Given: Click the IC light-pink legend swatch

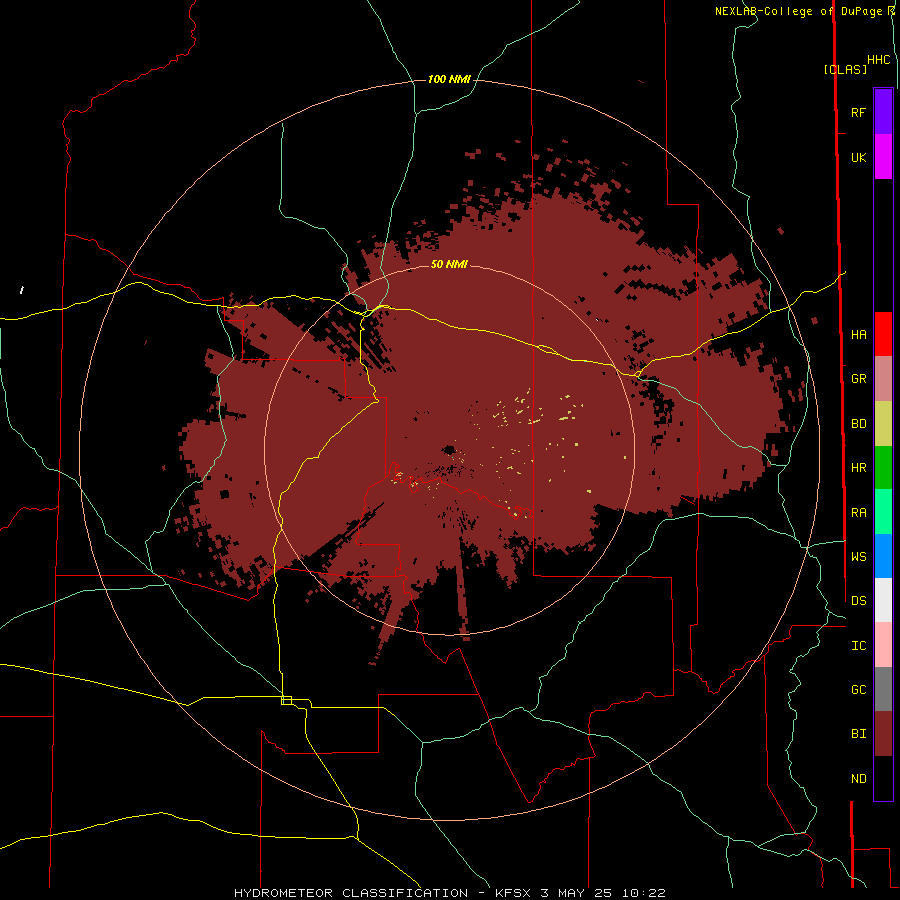Looking at the screenshot, I should (x=883, y=645).
